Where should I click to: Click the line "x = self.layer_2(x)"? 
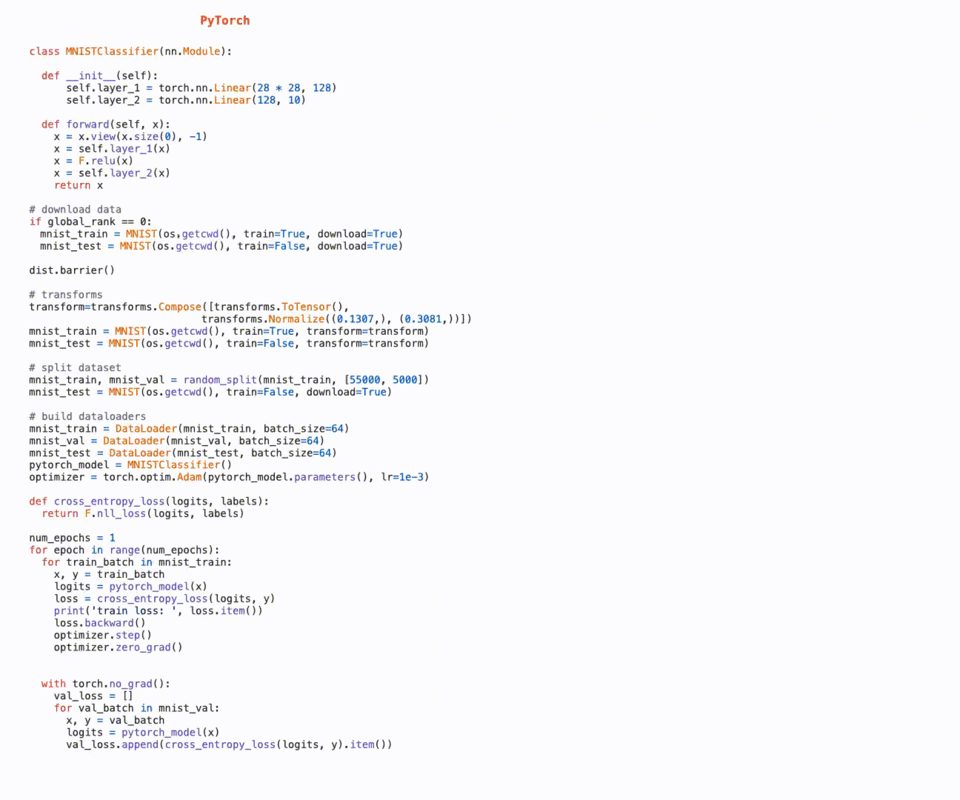(111, 173)
